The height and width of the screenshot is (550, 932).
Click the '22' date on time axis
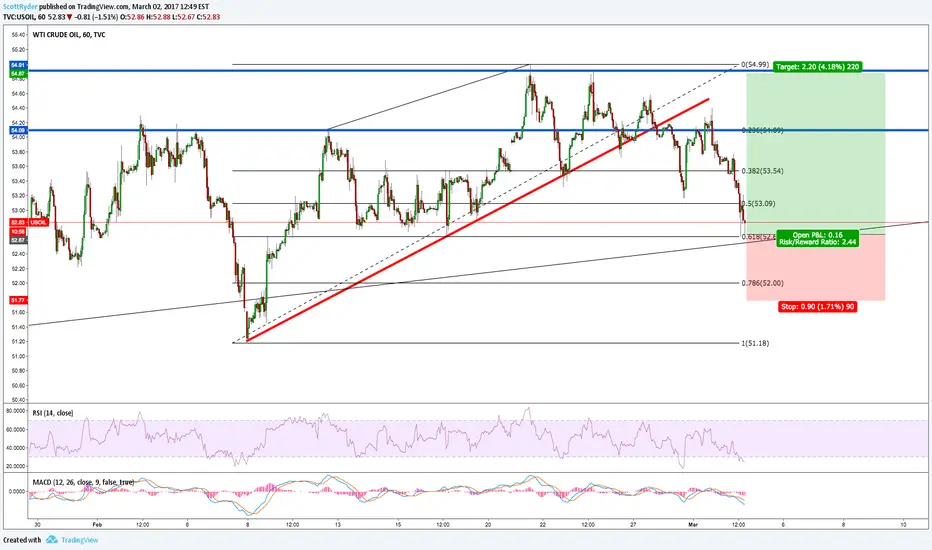point(543,524)
